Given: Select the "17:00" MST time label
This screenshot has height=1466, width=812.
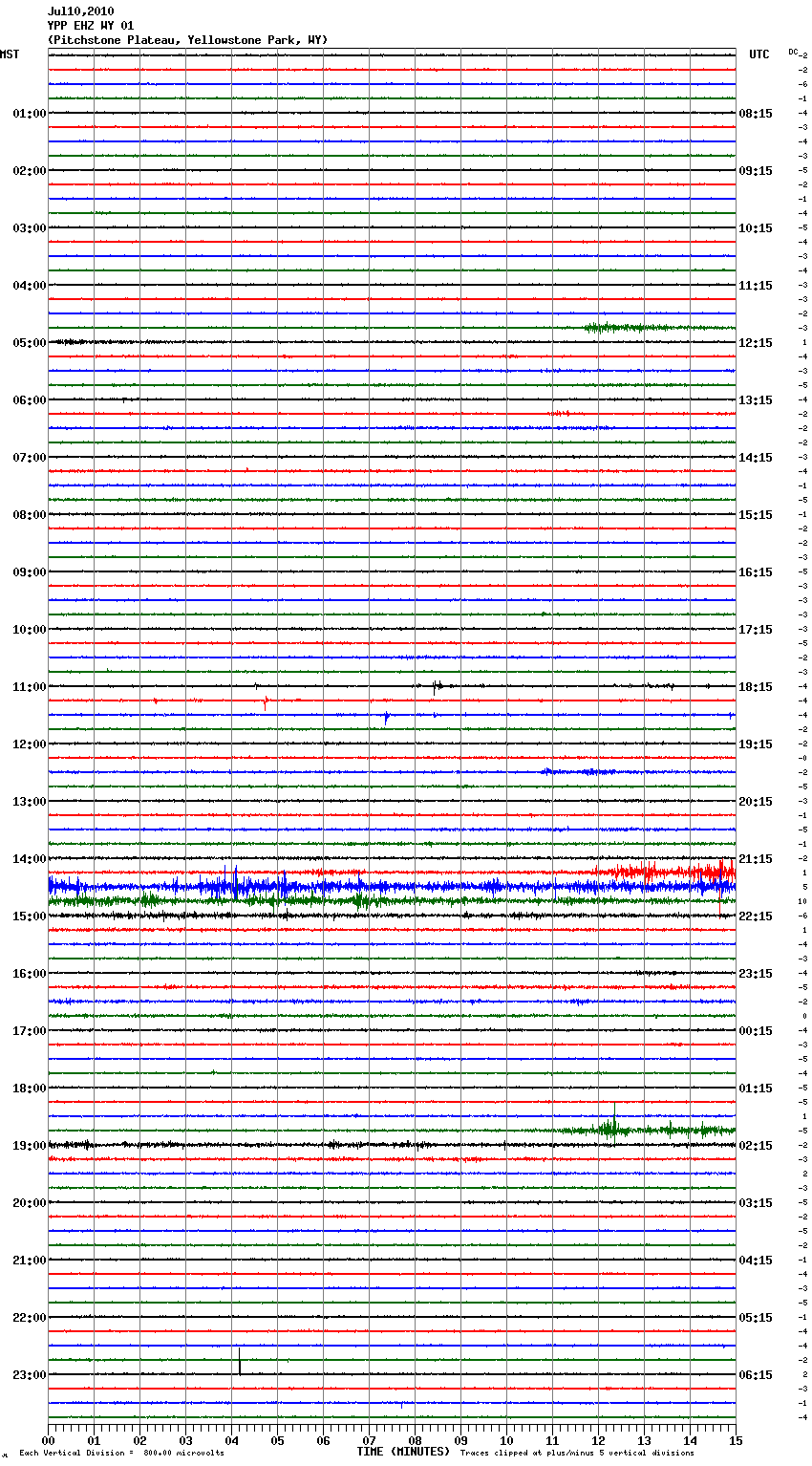Looking at the screenshot, I should click(29, 1031).
